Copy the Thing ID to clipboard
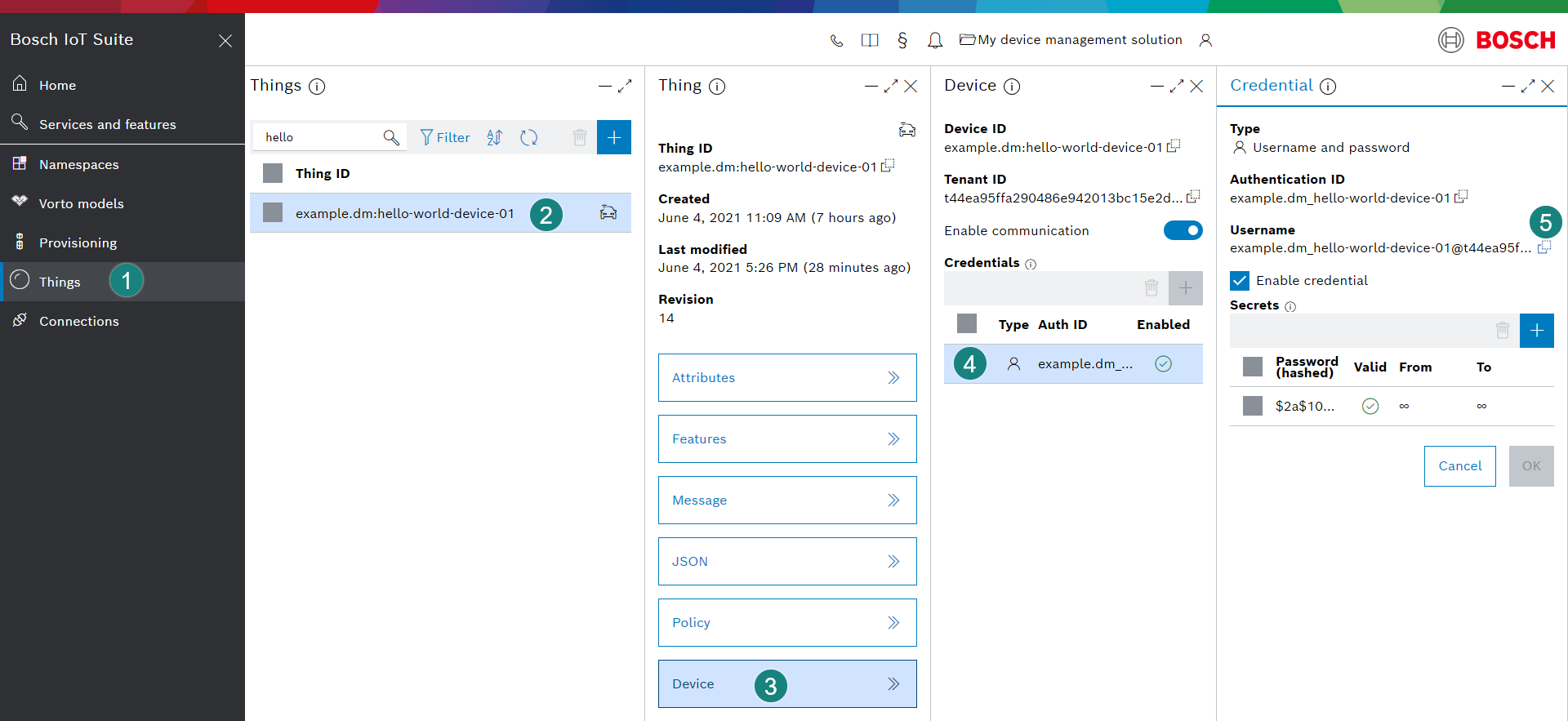 point(888,166)
